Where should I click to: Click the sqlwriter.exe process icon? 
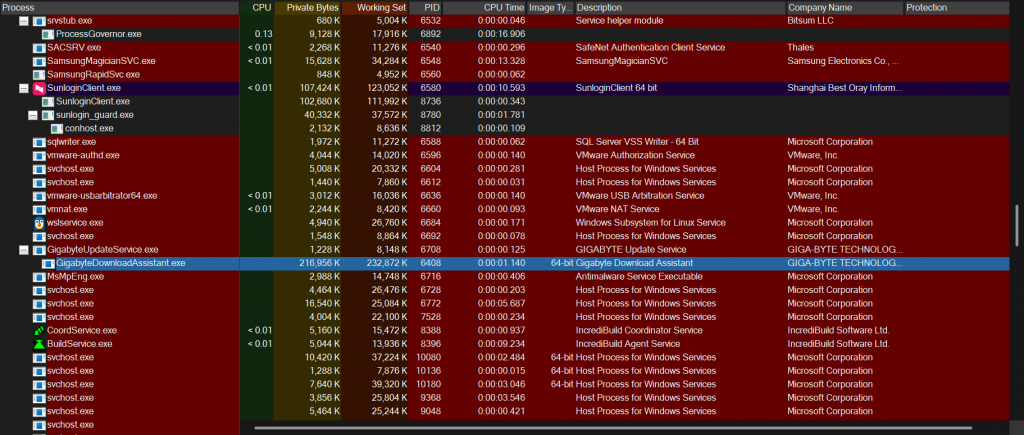tap(39, 142)
